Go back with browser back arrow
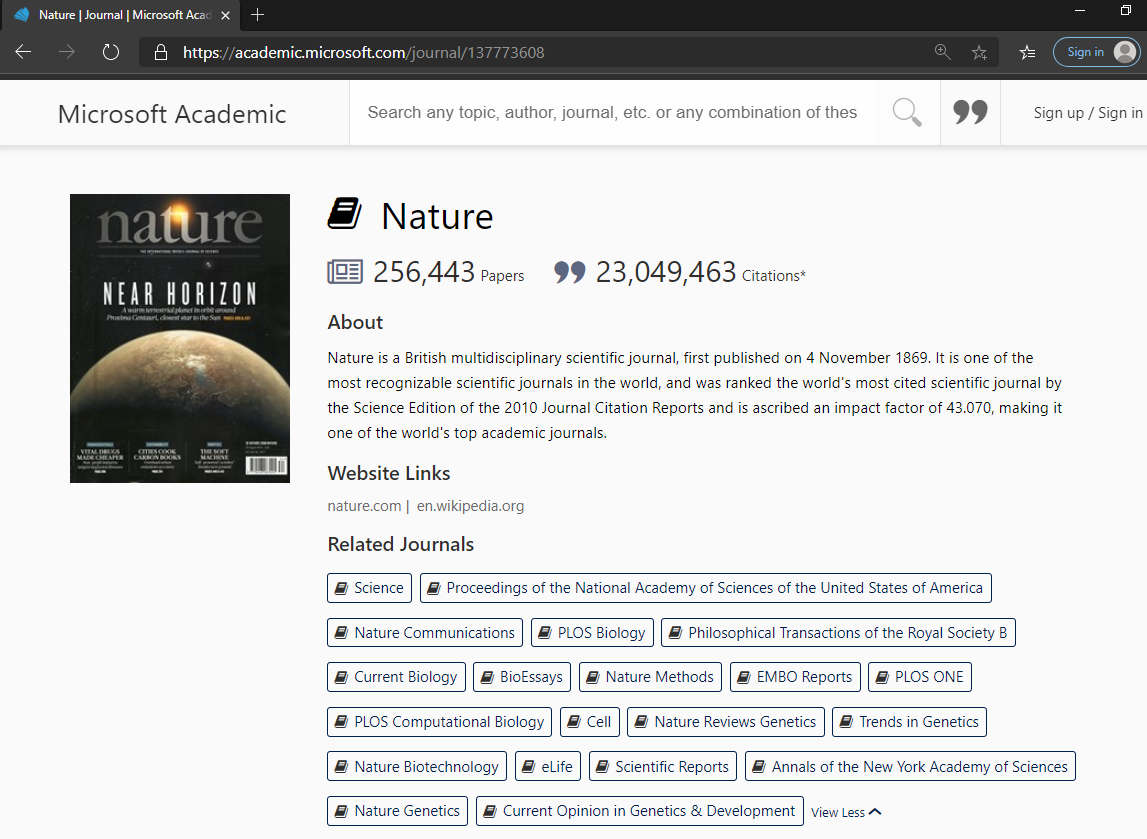The image size is (1147, 839). 23,52
